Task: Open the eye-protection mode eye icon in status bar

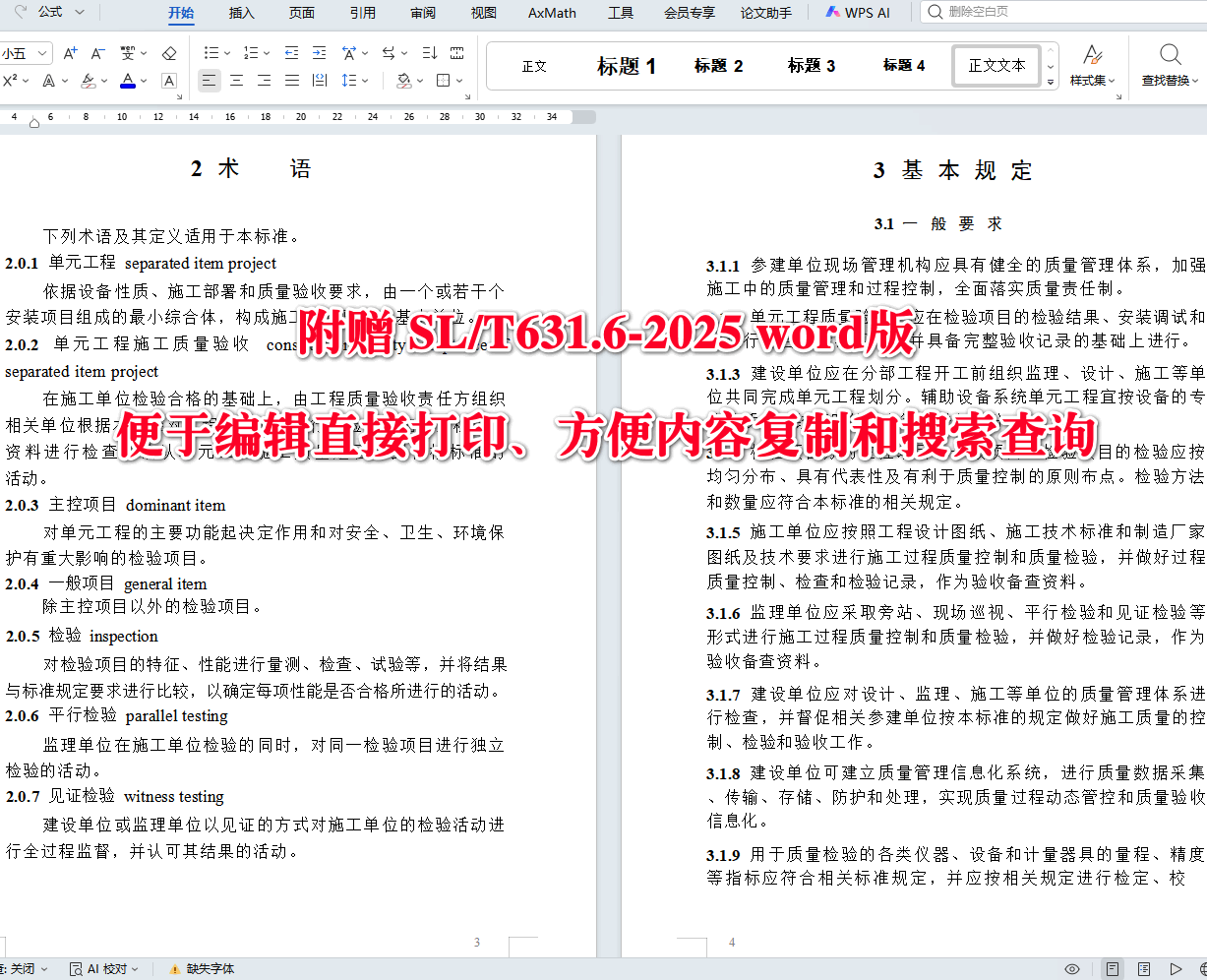Action: click(x=1072, y=969)
